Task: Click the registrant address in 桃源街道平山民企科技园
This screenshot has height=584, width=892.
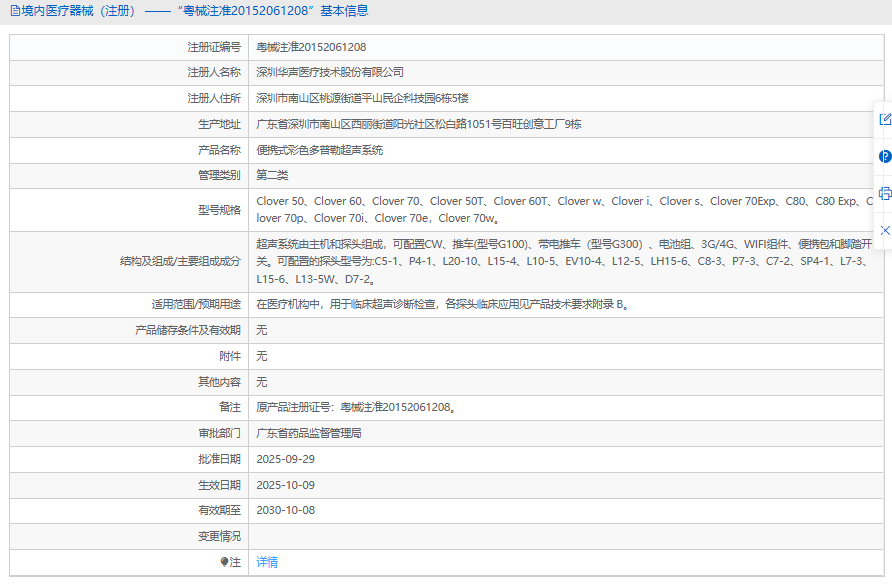Action: tap(362, 98)
